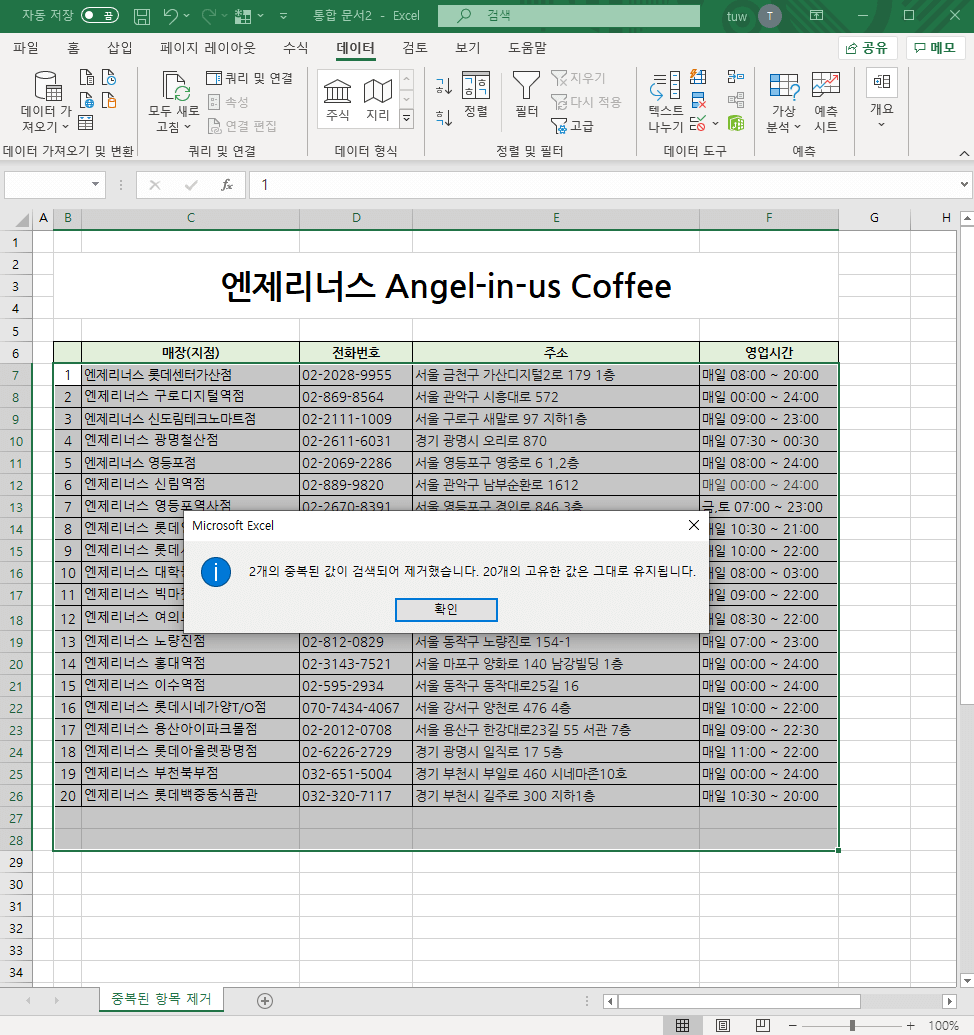Click Remove Duplicates icon in data tools

(698, 100)
